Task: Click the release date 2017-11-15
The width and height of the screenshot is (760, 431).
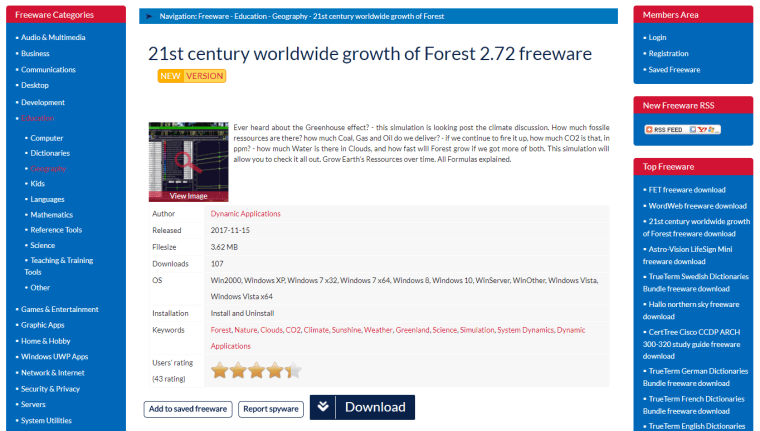Action: click(x=230, y=231)
